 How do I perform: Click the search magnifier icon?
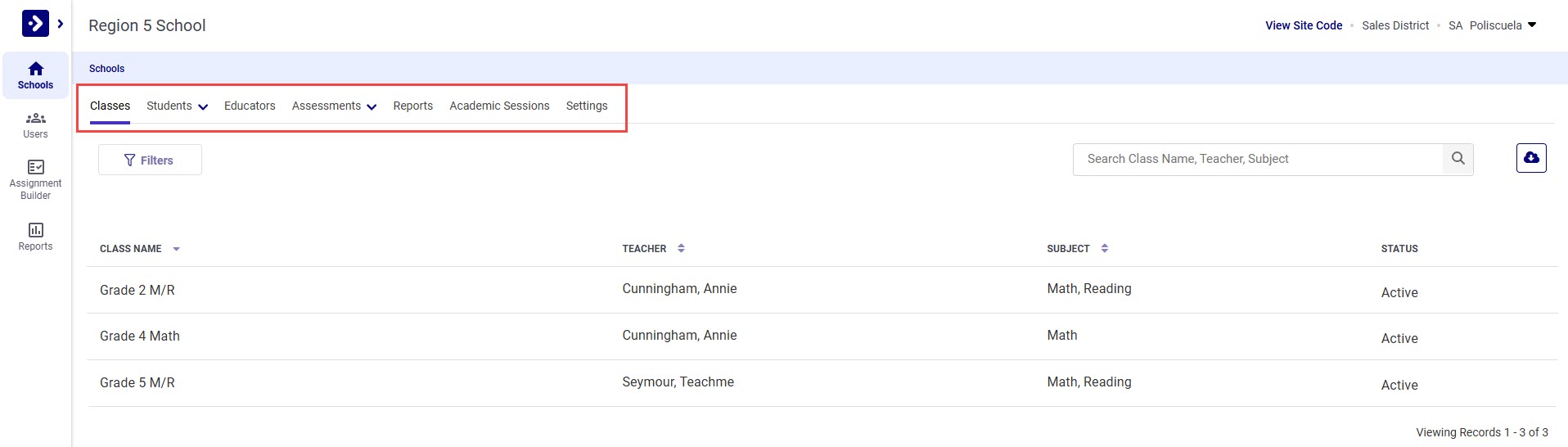point(1458,159)
